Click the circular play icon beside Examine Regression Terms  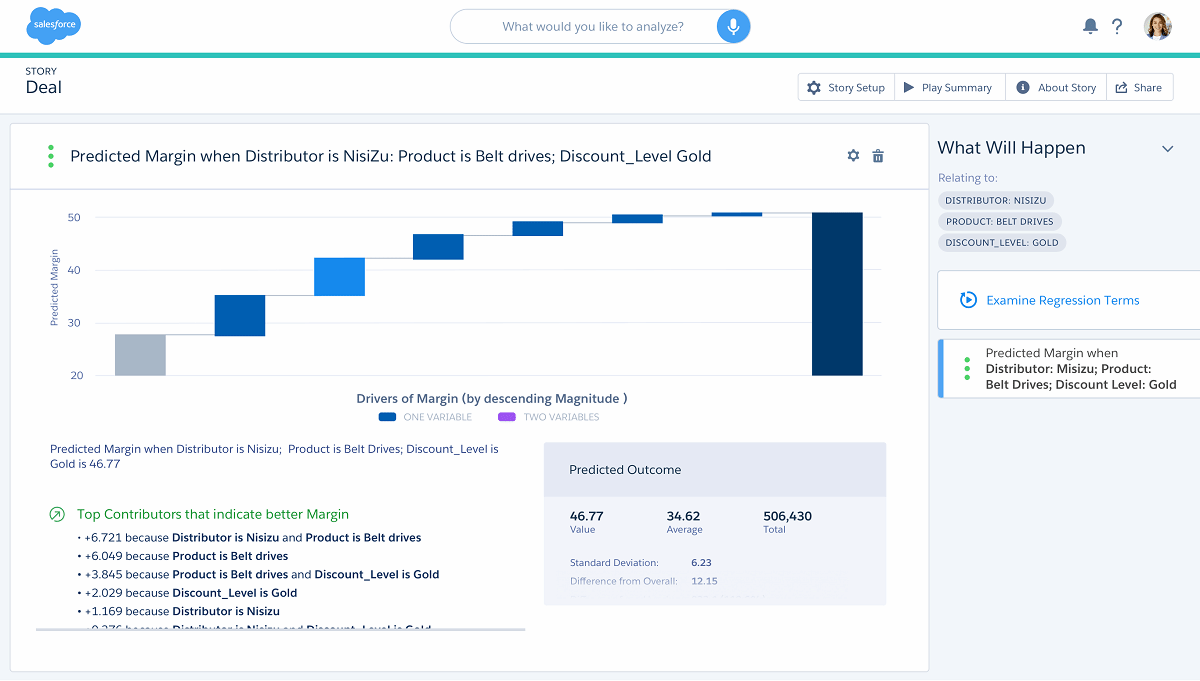pos(967,300)
